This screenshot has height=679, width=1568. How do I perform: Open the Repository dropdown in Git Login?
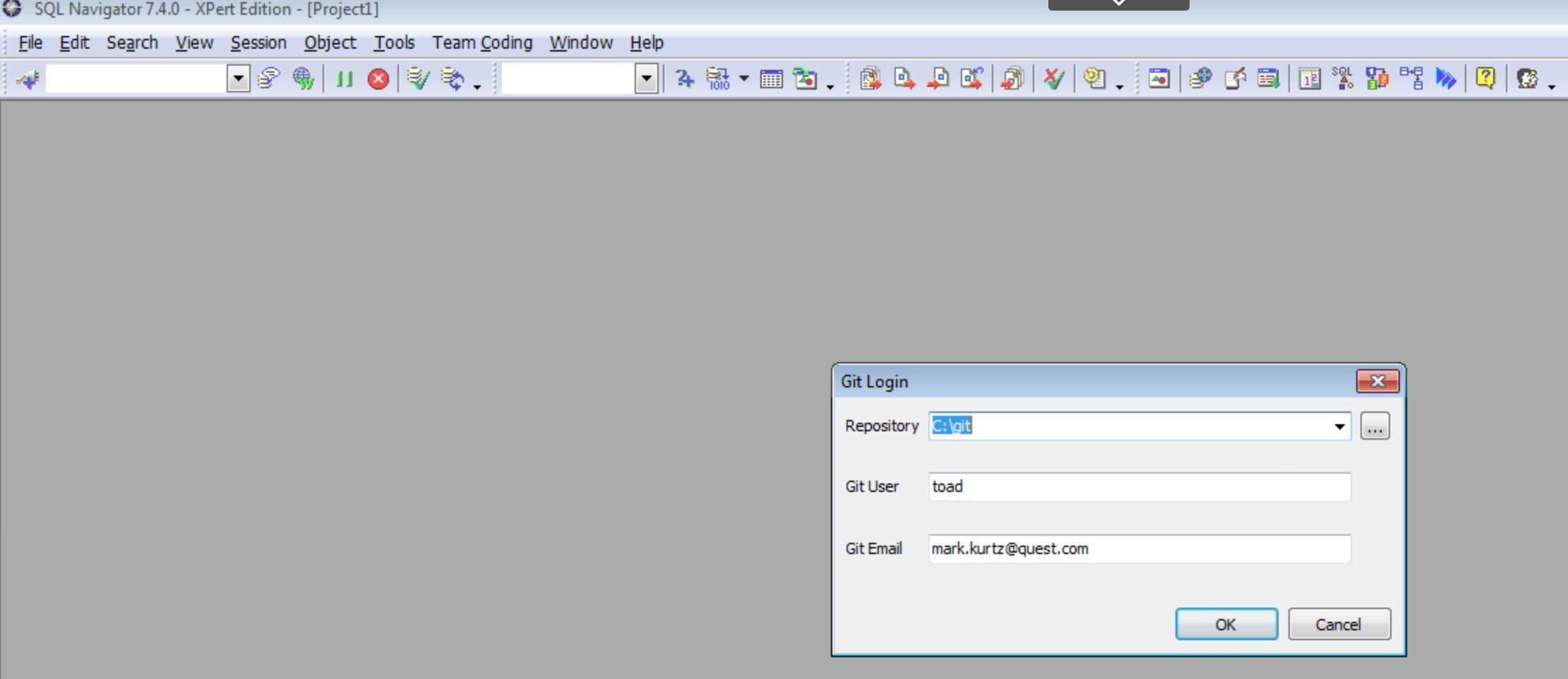coord(1339,426)
